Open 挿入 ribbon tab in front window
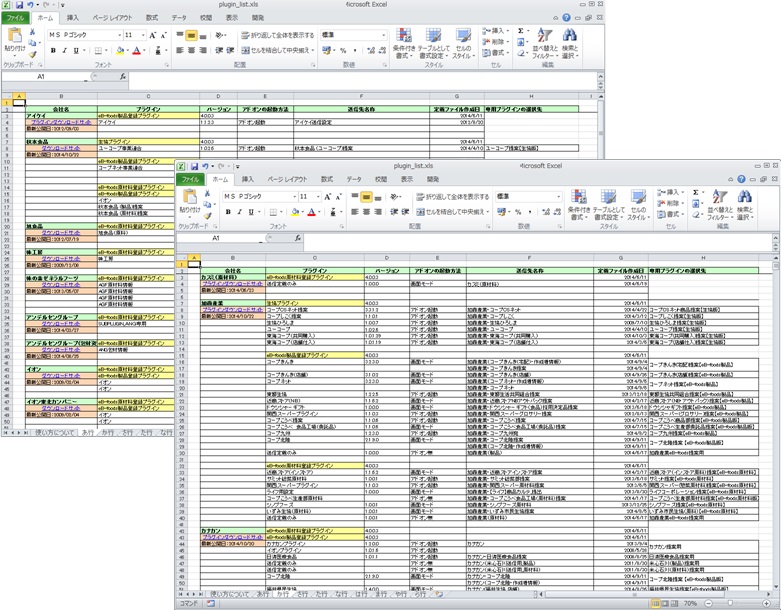The height and width of the screenshot is (610, 781). (247, 179)
